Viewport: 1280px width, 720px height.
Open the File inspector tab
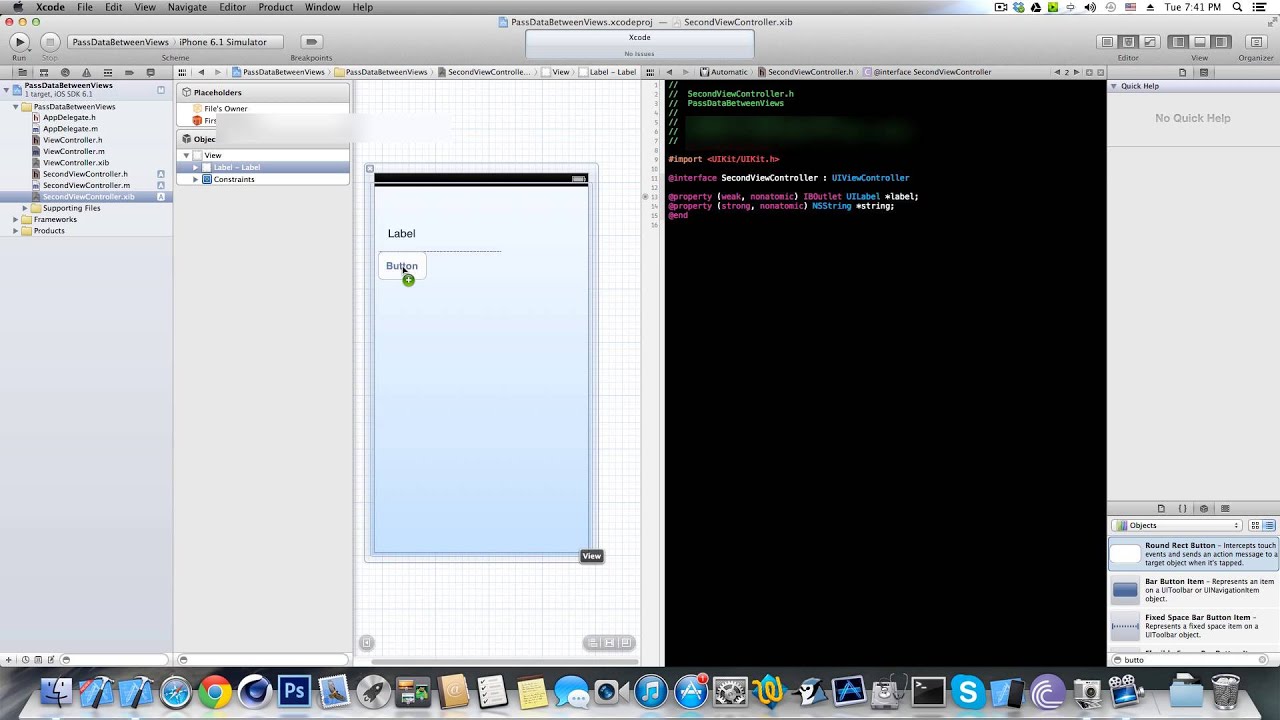pos(1182,72)
